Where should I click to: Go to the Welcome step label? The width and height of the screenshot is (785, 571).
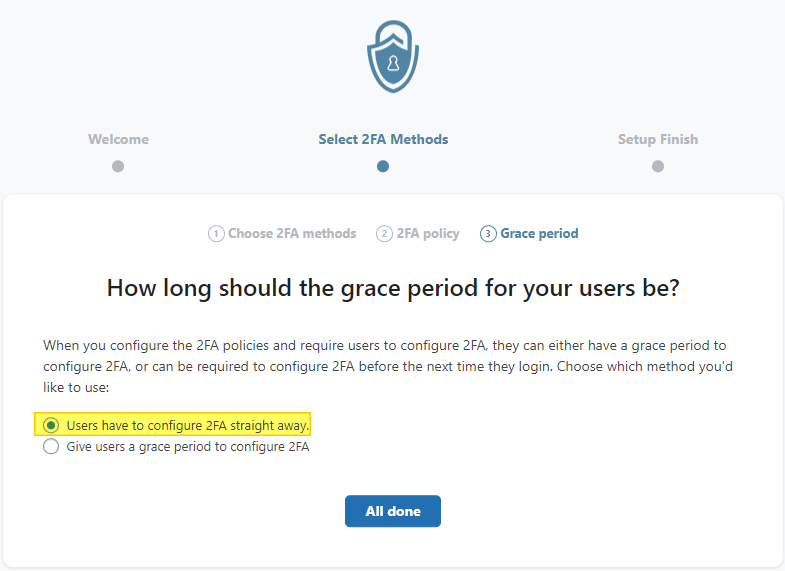point(118,139)
